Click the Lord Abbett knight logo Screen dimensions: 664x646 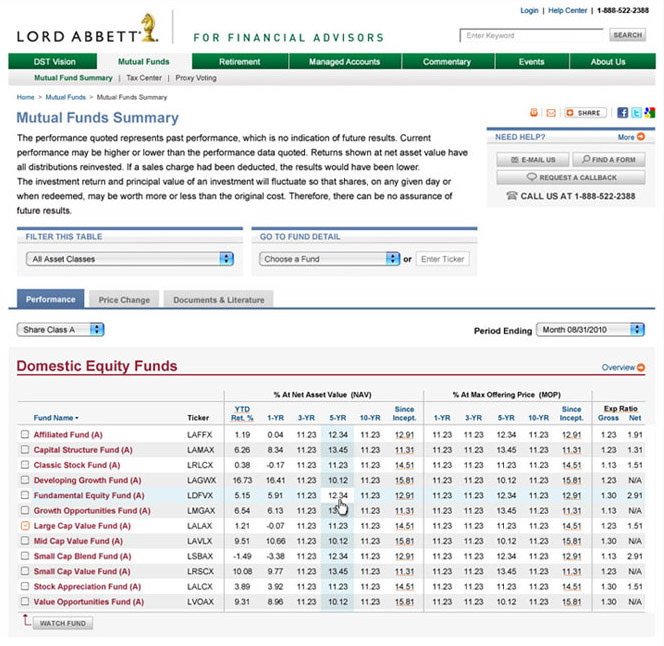(149, 27)
